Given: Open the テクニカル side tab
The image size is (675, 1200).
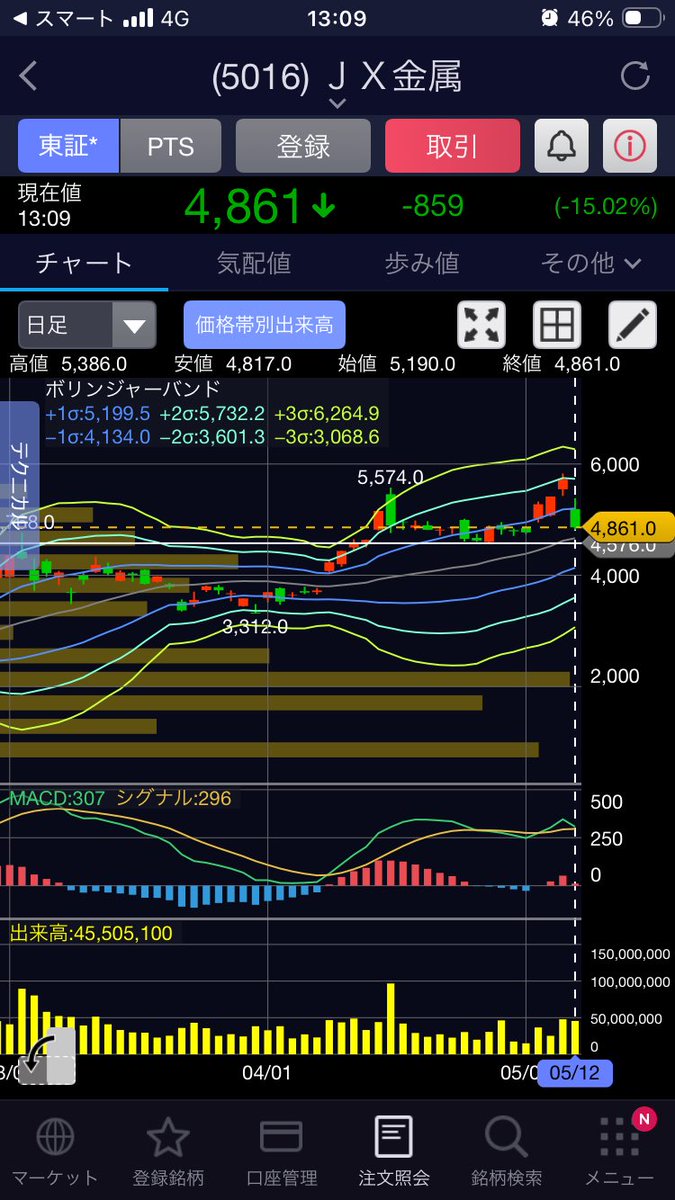Looking at the screenshot, I should point(18,485).
